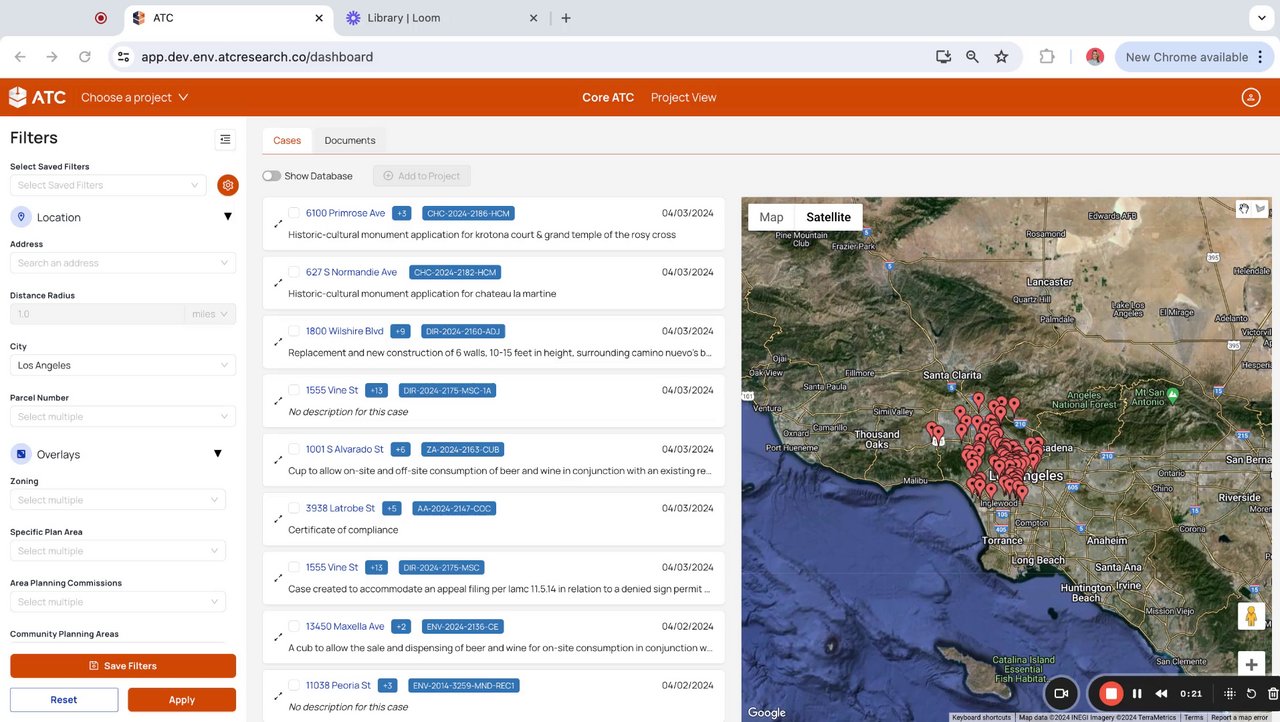Click the City field showing Los Angeles
1280x722 pixels.
(x=123, y=365)
